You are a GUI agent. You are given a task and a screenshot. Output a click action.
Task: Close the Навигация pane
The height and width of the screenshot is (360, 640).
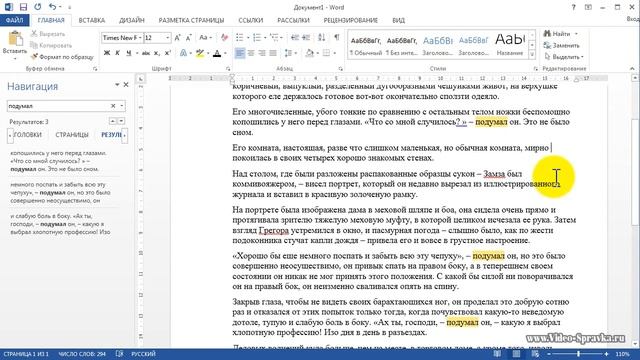tap(126, 84)
